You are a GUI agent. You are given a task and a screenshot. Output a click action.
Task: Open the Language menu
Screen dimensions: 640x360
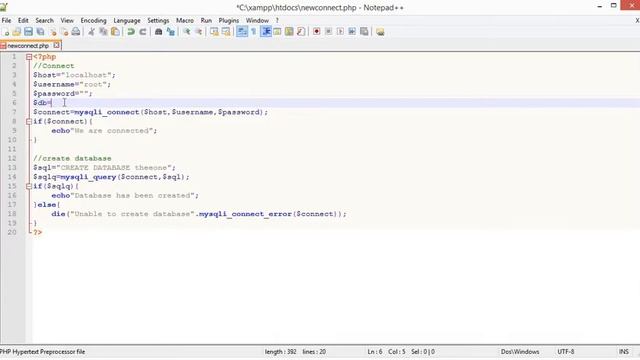(127, 20)
